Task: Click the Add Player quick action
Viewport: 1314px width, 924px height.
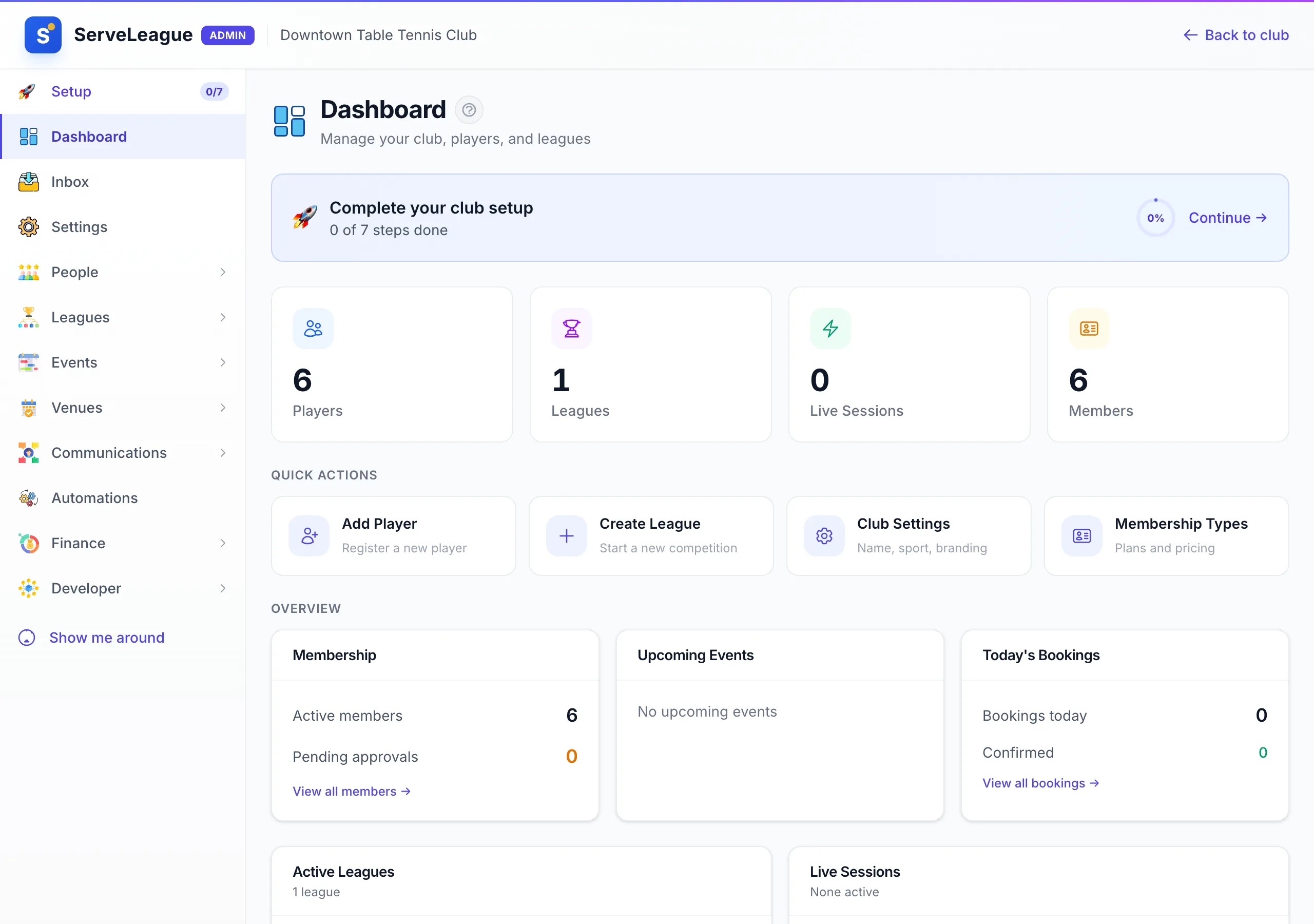Action: [394, 536]
